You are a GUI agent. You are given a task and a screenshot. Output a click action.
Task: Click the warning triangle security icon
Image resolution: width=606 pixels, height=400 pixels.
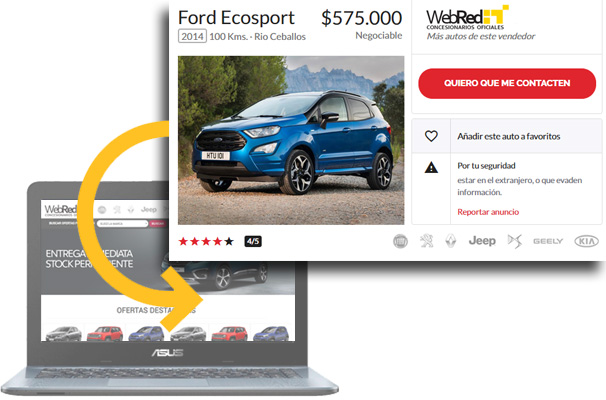pyautogui.click(x=431, y=167)
